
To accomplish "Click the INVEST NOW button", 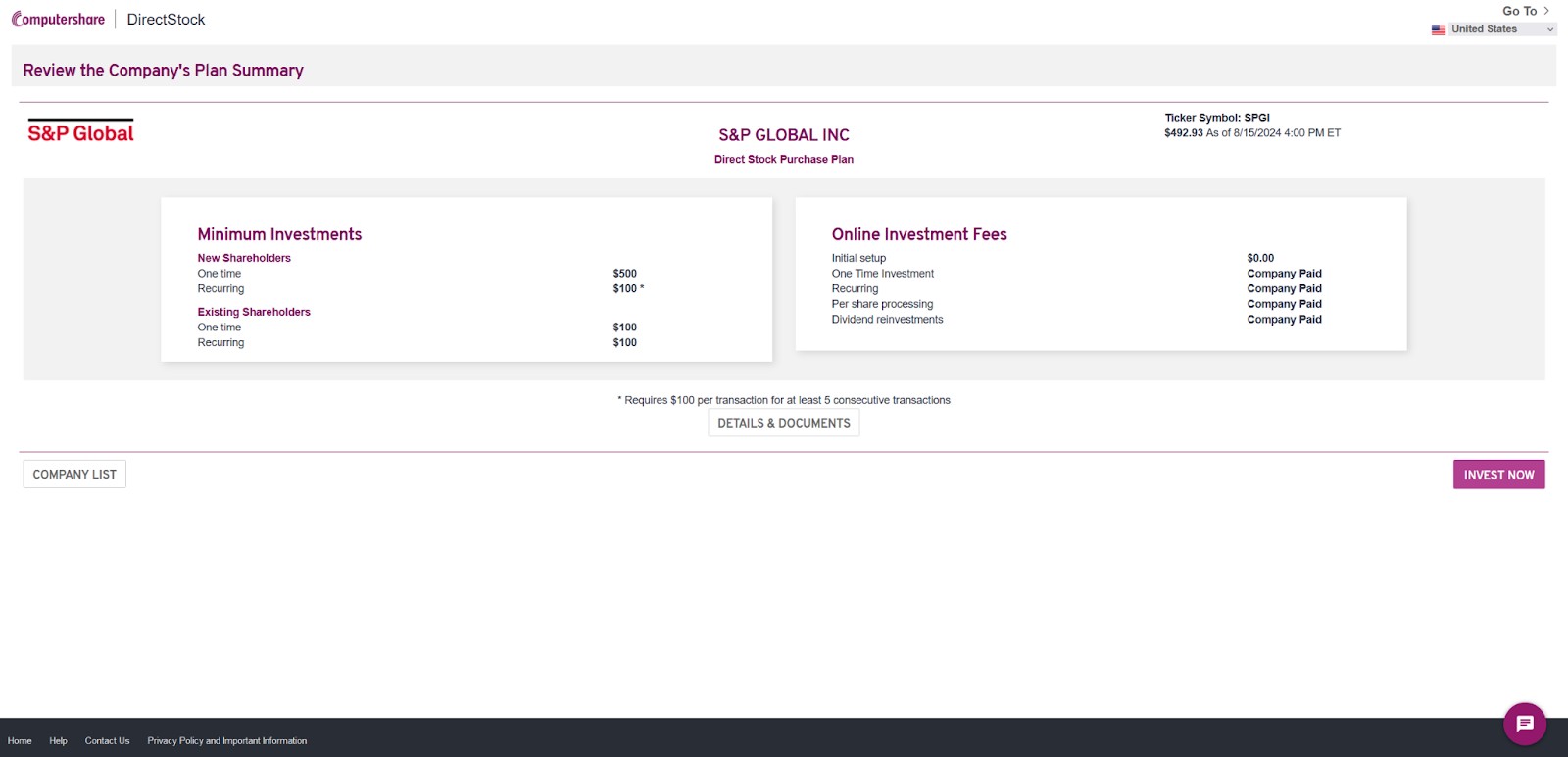I will [x=1498, y=475].
